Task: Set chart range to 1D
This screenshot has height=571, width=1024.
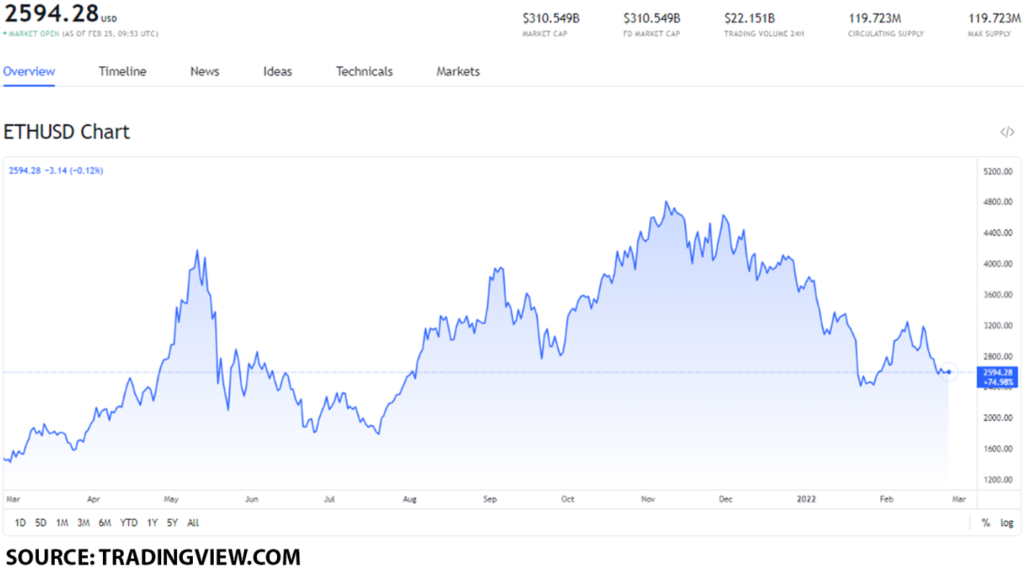Action: (20, 523)
